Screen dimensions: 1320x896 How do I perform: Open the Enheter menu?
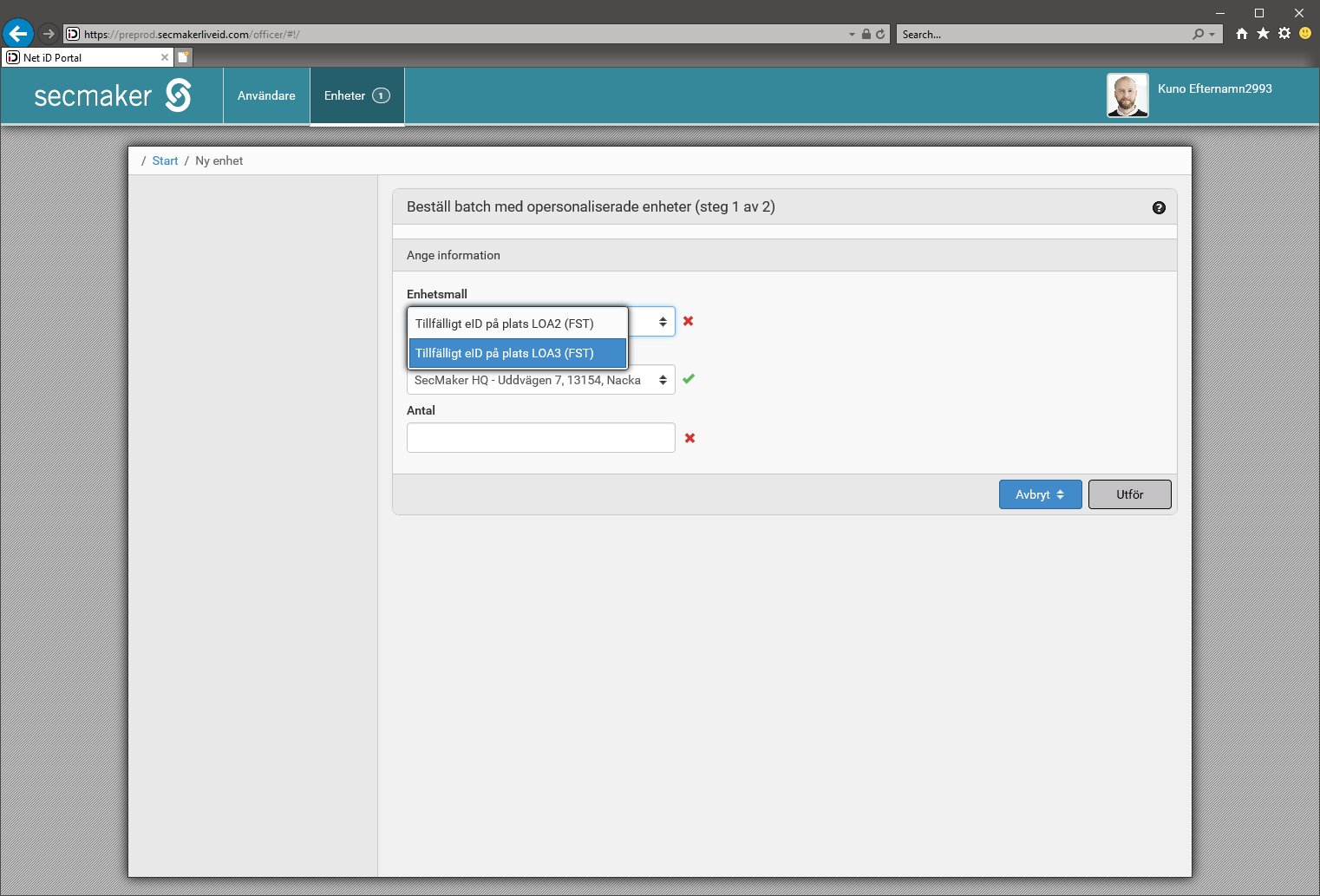click(357, 95)
